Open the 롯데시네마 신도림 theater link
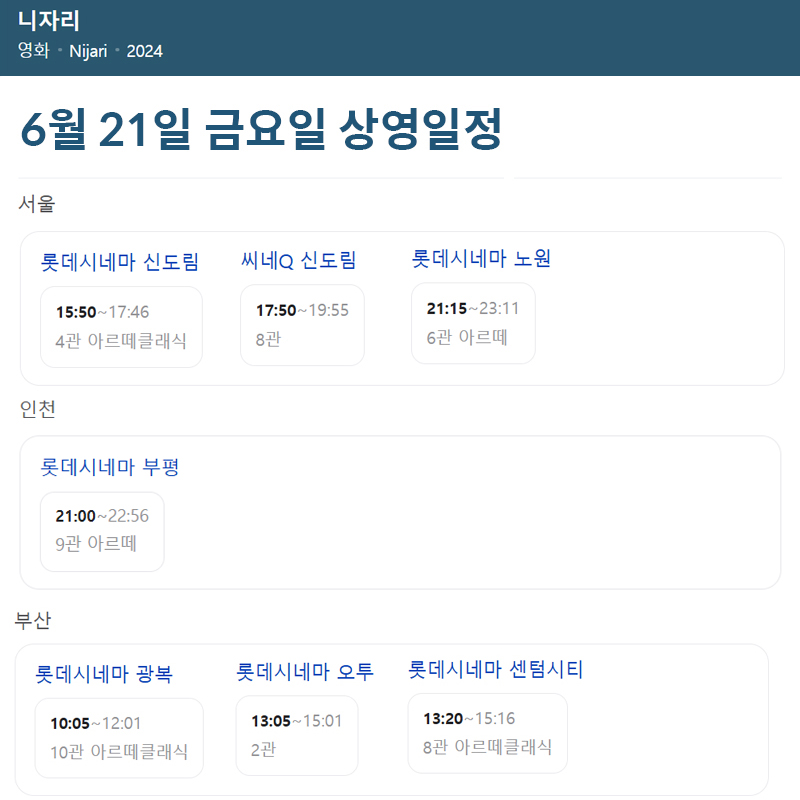Viewport: 800px width, 800px height. click(x=119, y=262)
